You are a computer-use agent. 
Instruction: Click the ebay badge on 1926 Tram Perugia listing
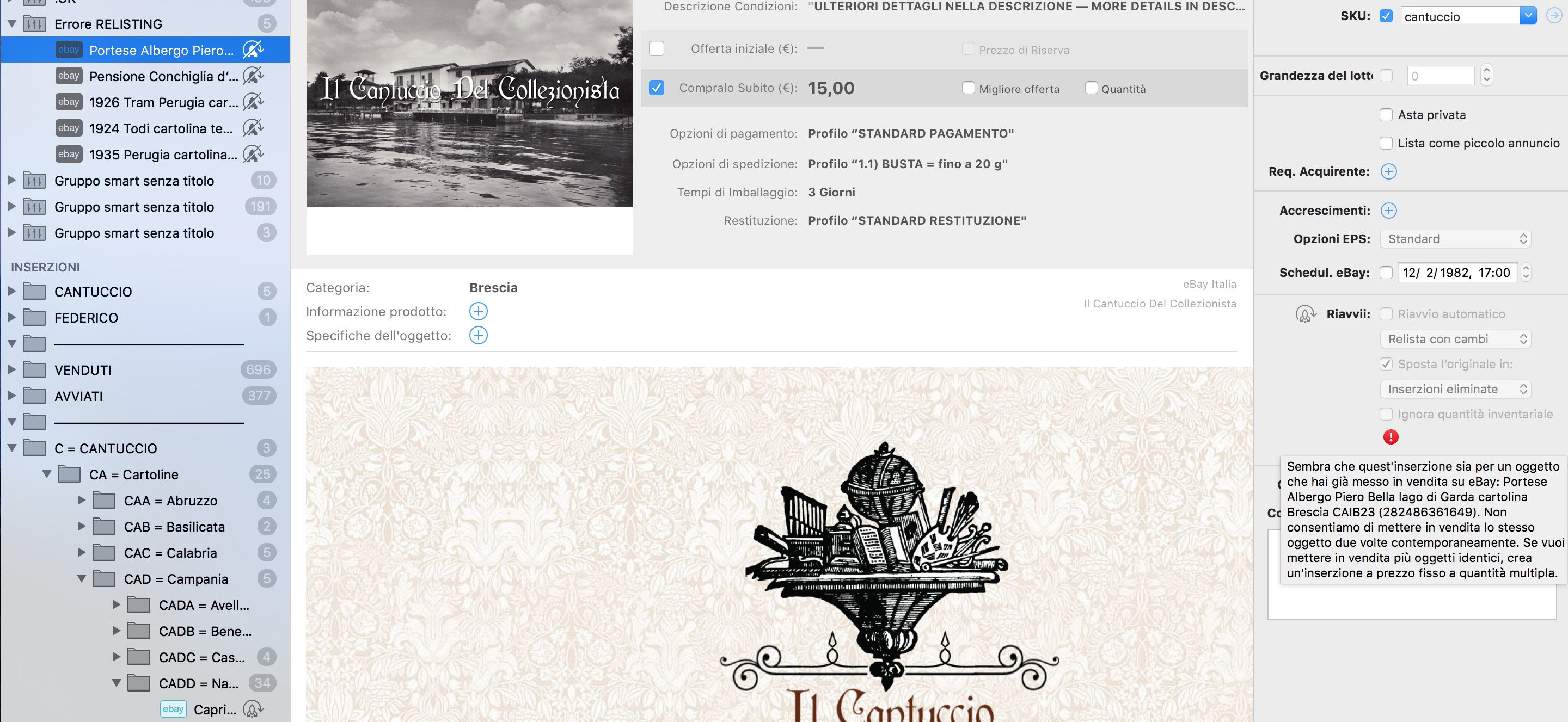click(x=68, y=102)
